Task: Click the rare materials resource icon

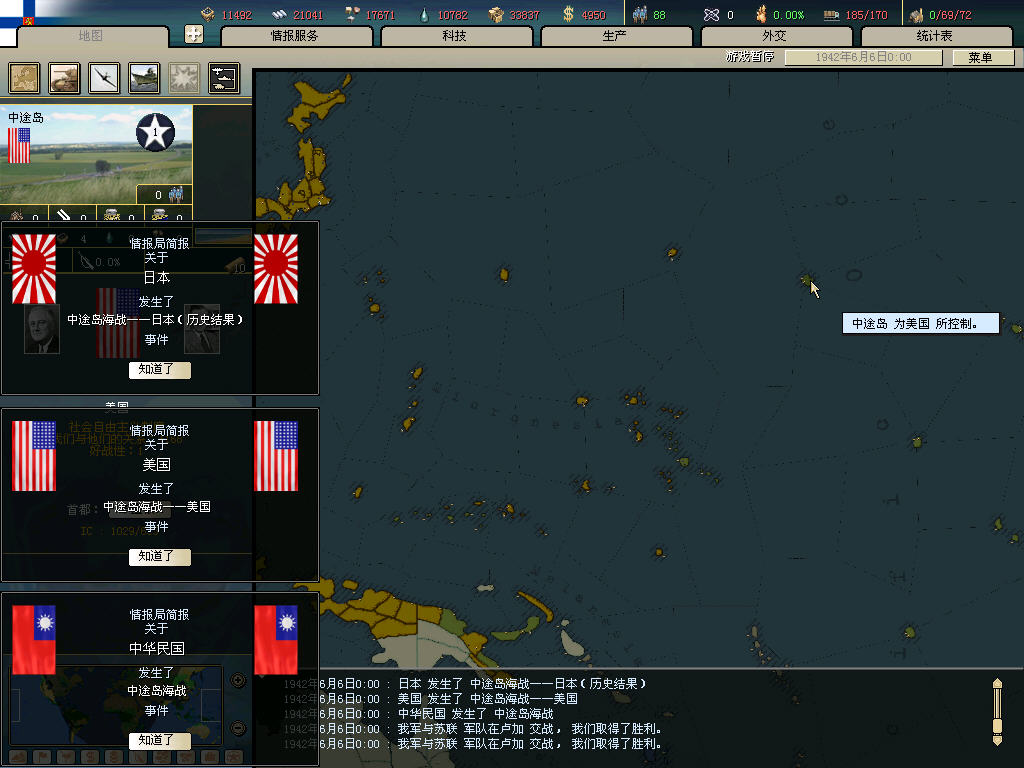Action: [x=351, y=14]
